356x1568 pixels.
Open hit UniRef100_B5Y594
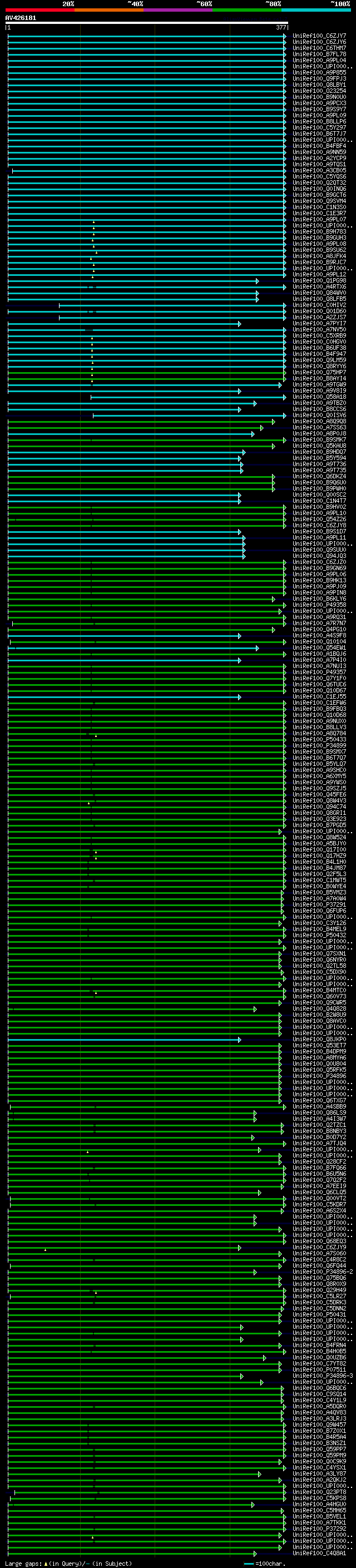pyautogui.click(x=319, y=458)
